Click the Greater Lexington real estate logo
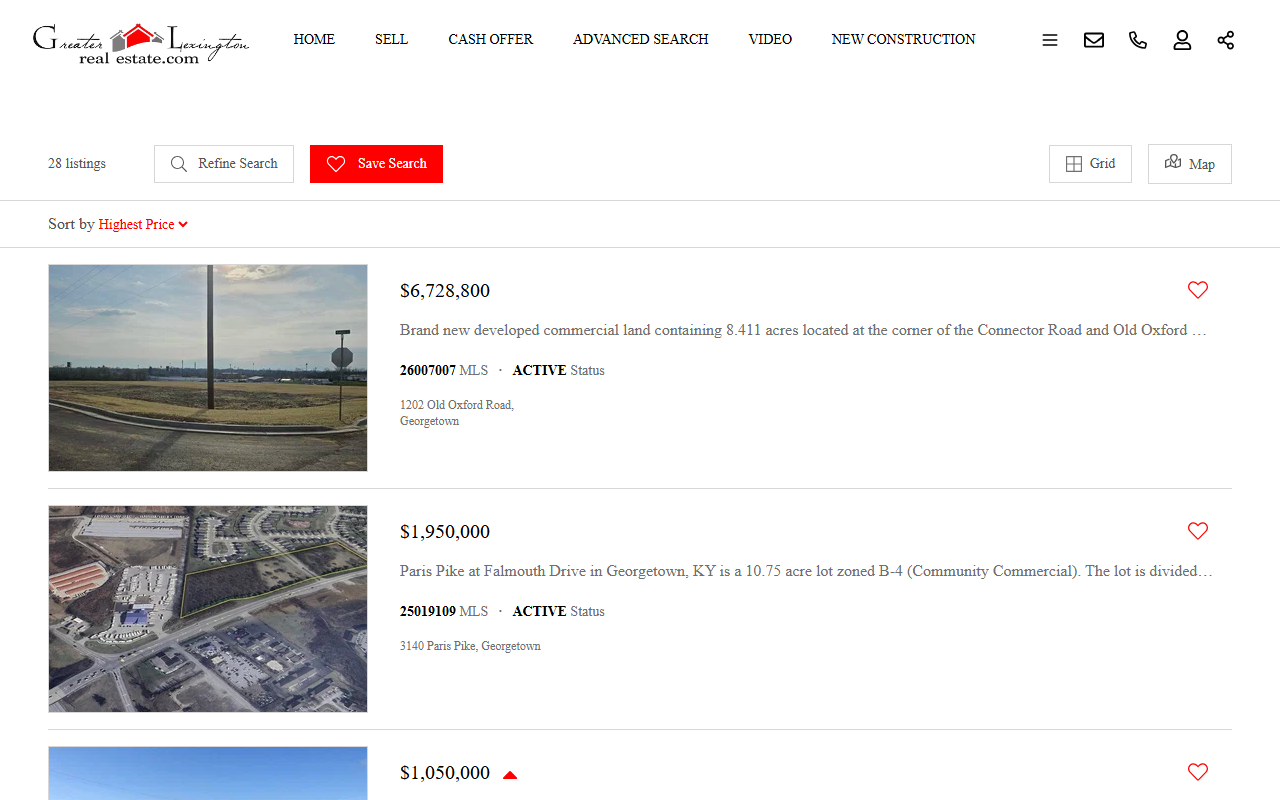 click(140, 43)
